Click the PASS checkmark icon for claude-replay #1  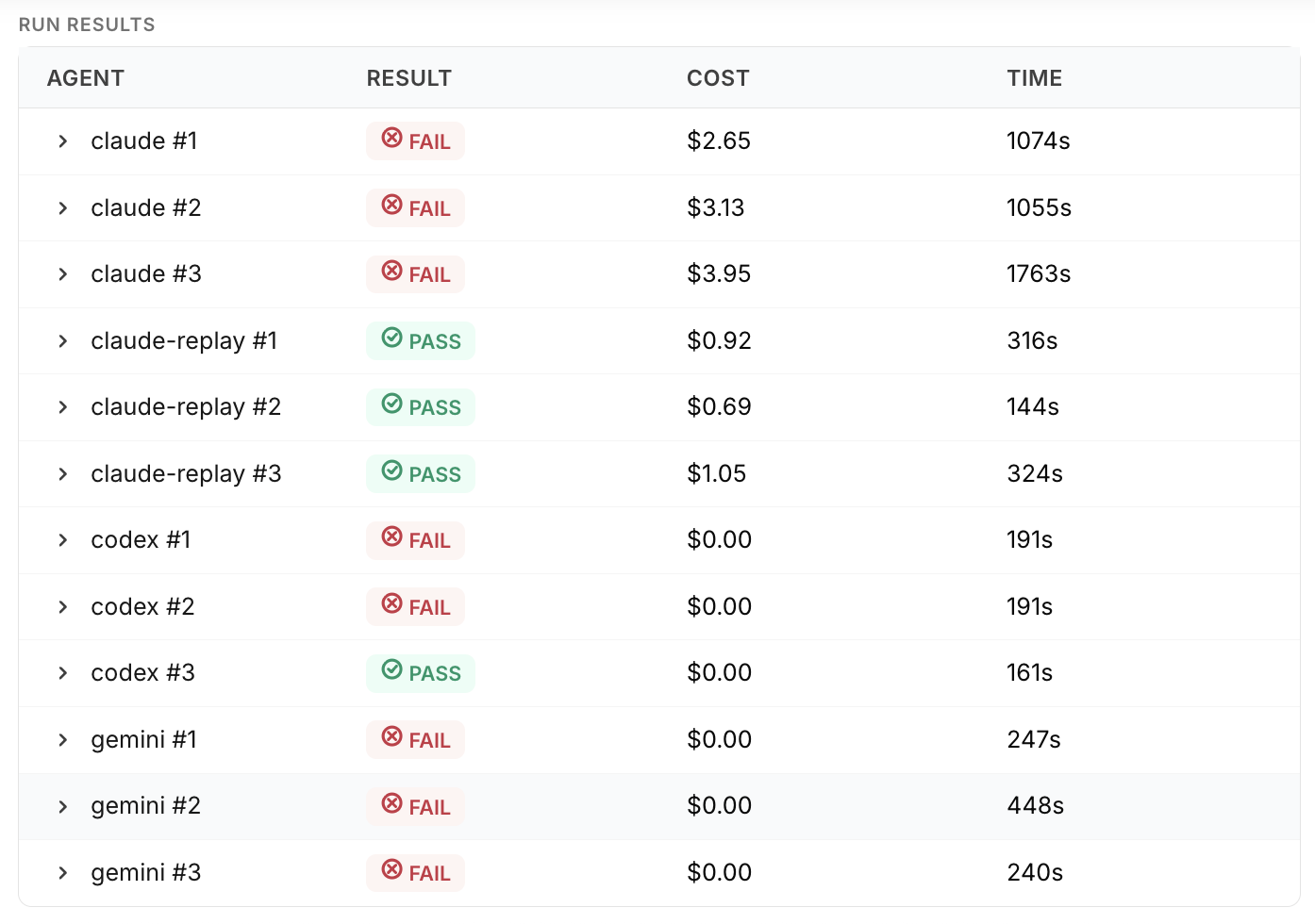point(391,338)
